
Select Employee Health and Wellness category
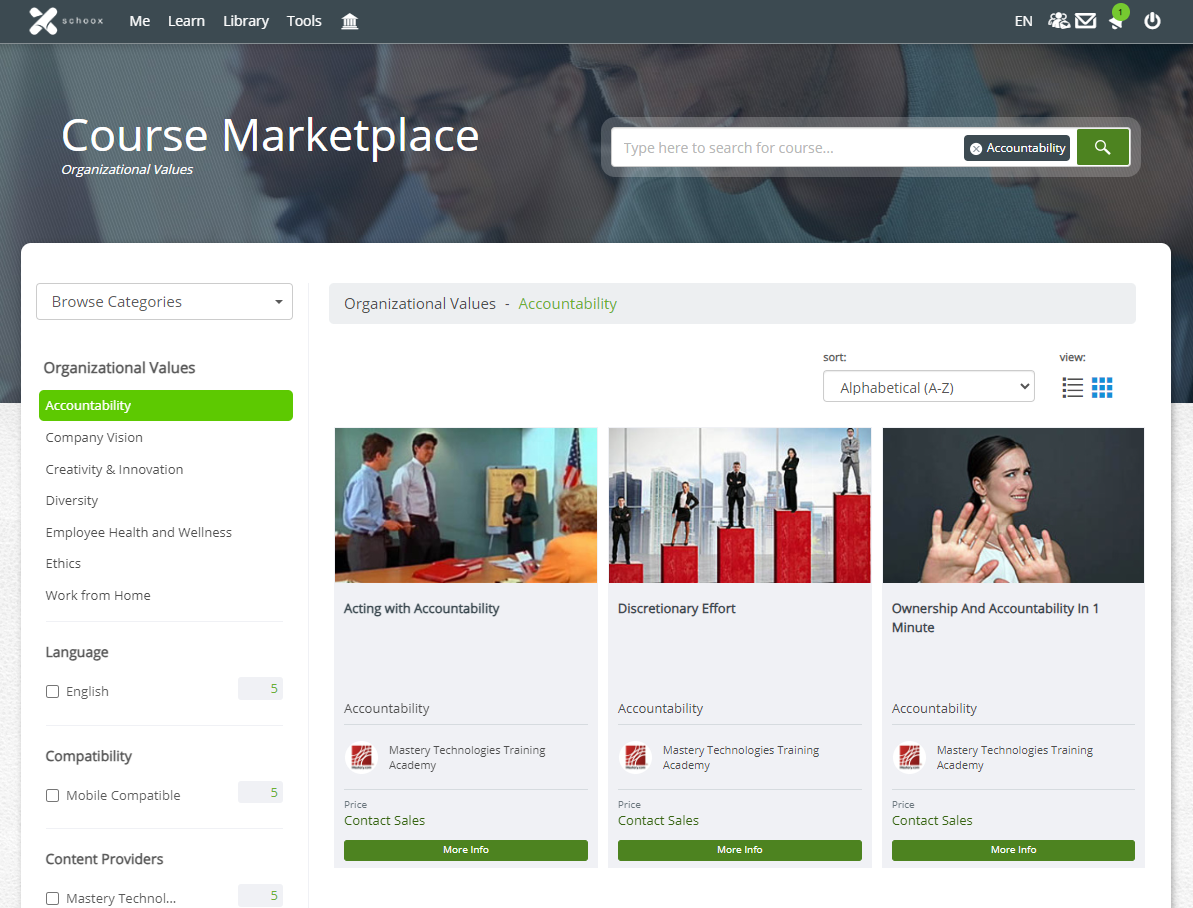[138, 533]
